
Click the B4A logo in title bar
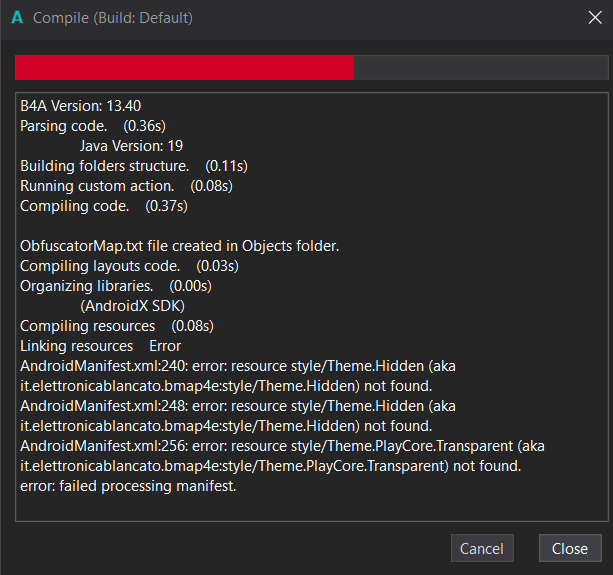click(x=17, y=18)
